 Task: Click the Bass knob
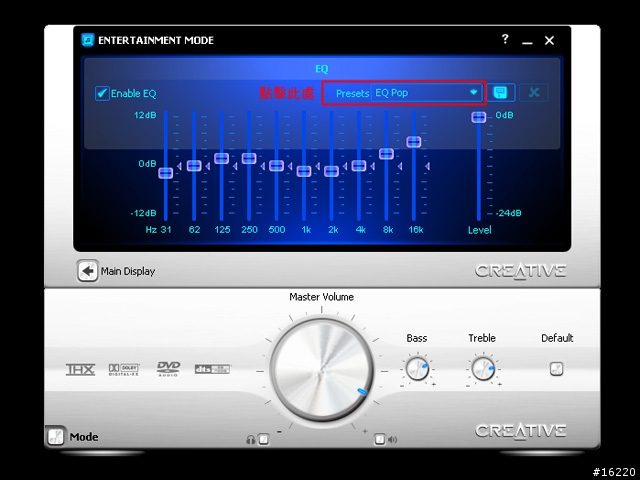[x=417, y=369]
